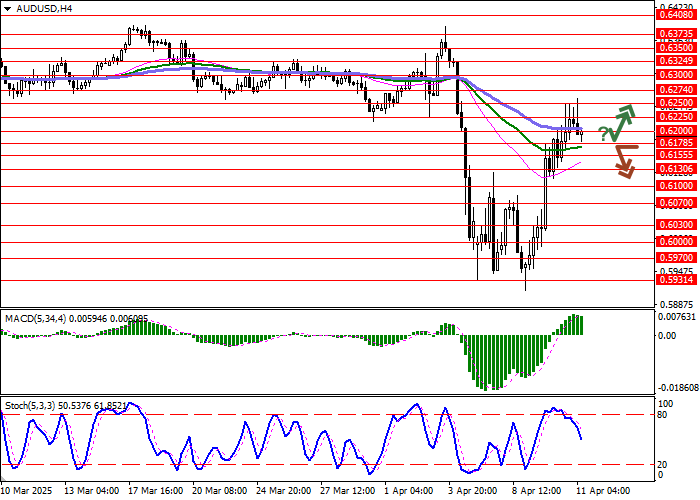Image resolution: width=700 pixels, height=500 pixels.
Task: Click the green upward arrow
Action: [x=622, y=121]
